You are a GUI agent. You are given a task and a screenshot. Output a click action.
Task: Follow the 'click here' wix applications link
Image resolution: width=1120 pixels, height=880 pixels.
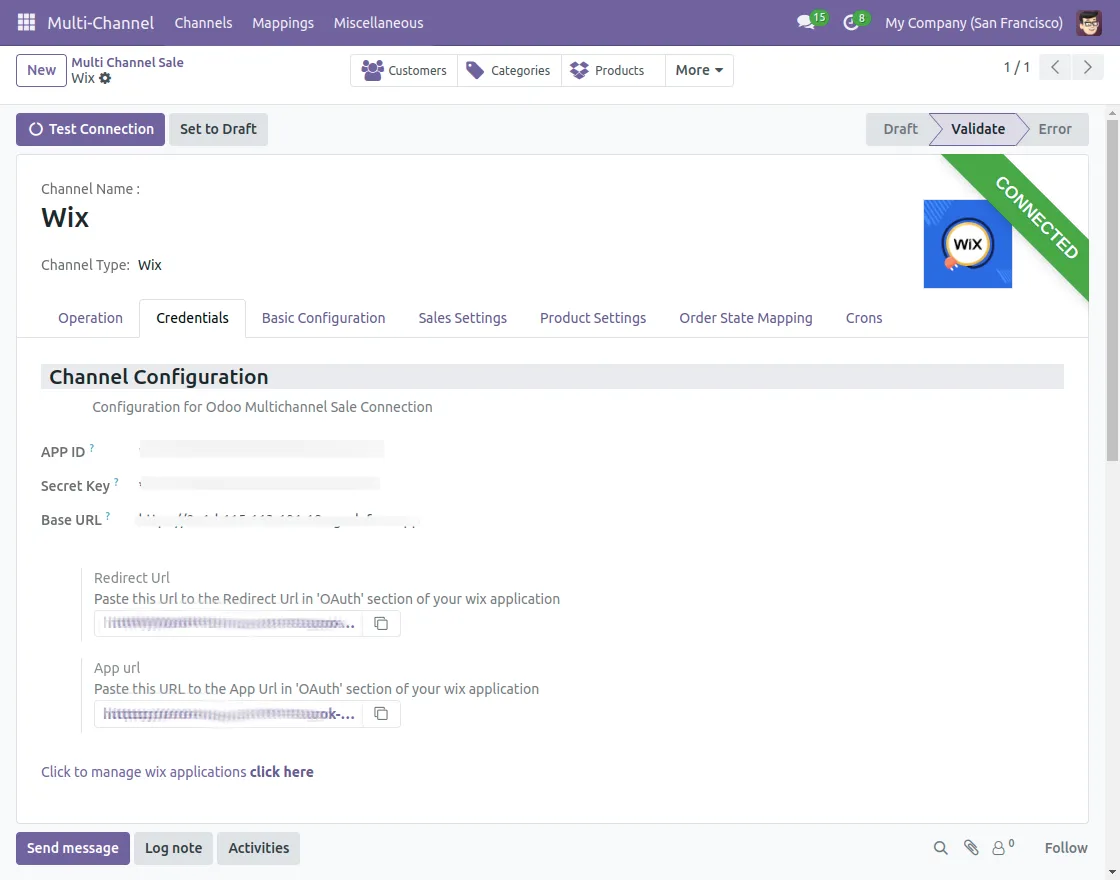281,771
